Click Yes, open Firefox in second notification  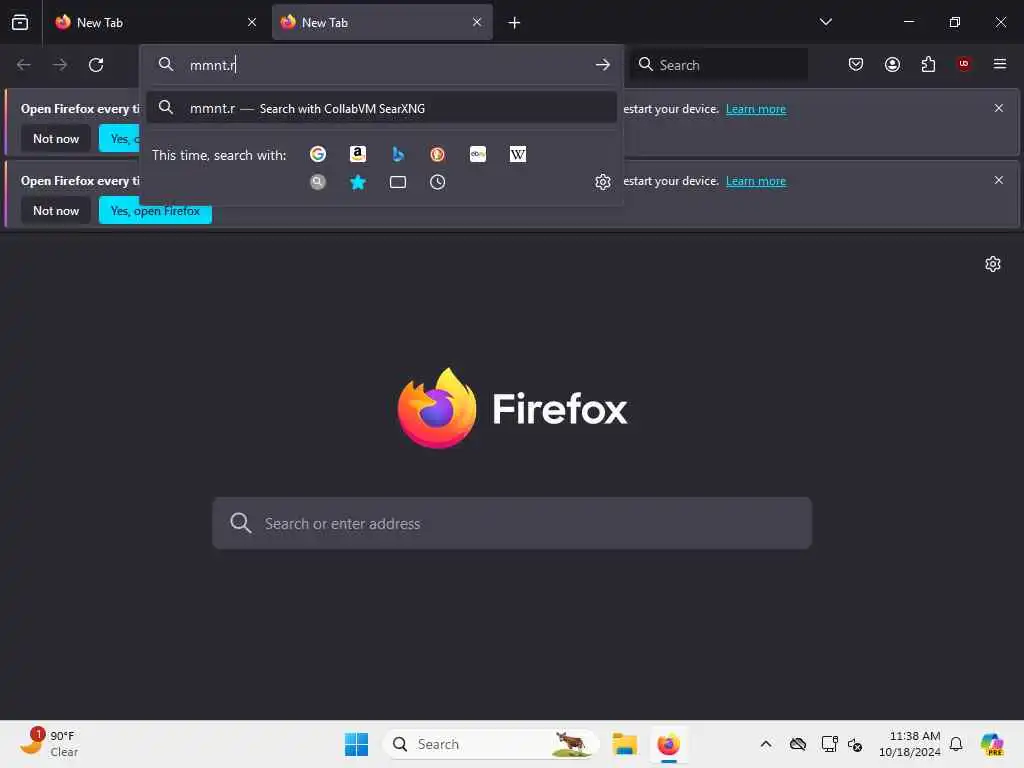[155, 210]
